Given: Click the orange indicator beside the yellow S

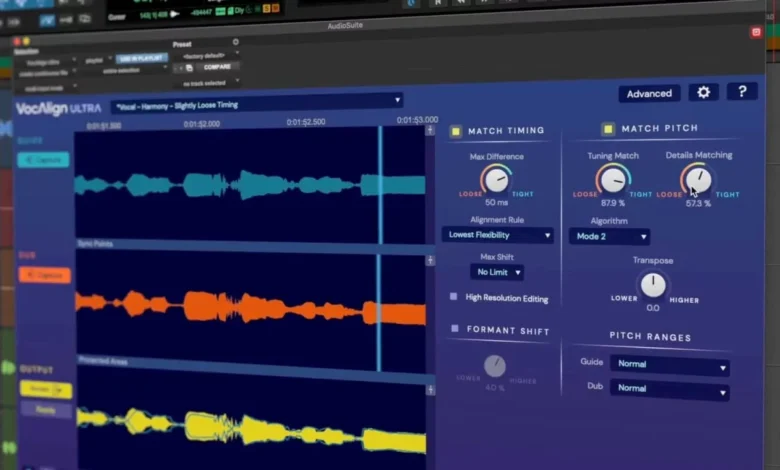Looking at the screenshot, I should (276, 8).
